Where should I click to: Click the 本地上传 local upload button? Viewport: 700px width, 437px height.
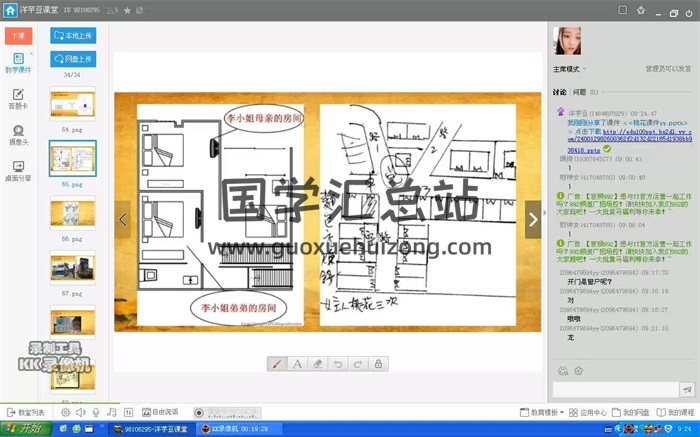coord(73,37)
